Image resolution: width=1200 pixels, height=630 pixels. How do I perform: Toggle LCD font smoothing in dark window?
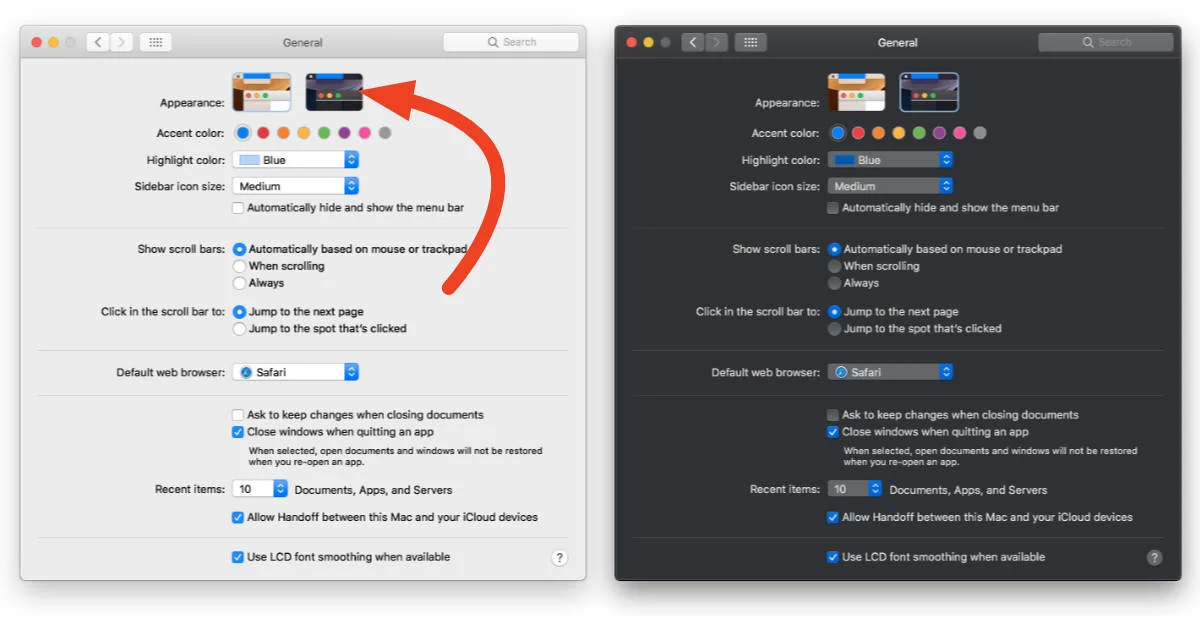(833, 557)
